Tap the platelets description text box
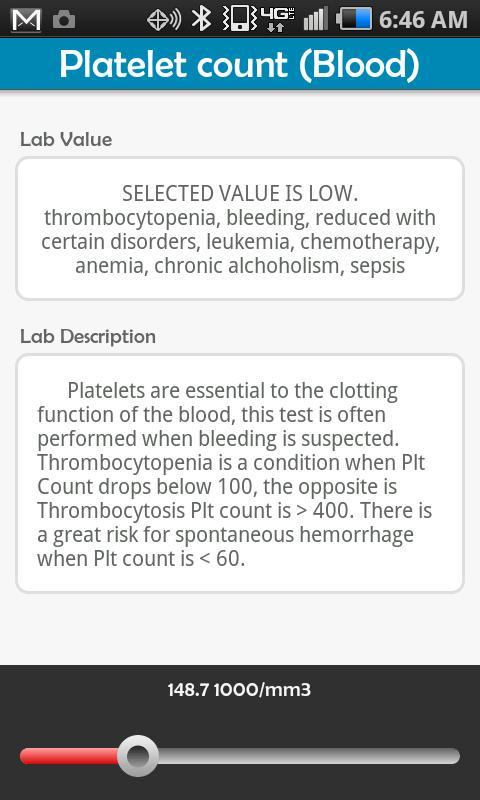The height and width of the screenshot is (800, 480). pos(240,473)
